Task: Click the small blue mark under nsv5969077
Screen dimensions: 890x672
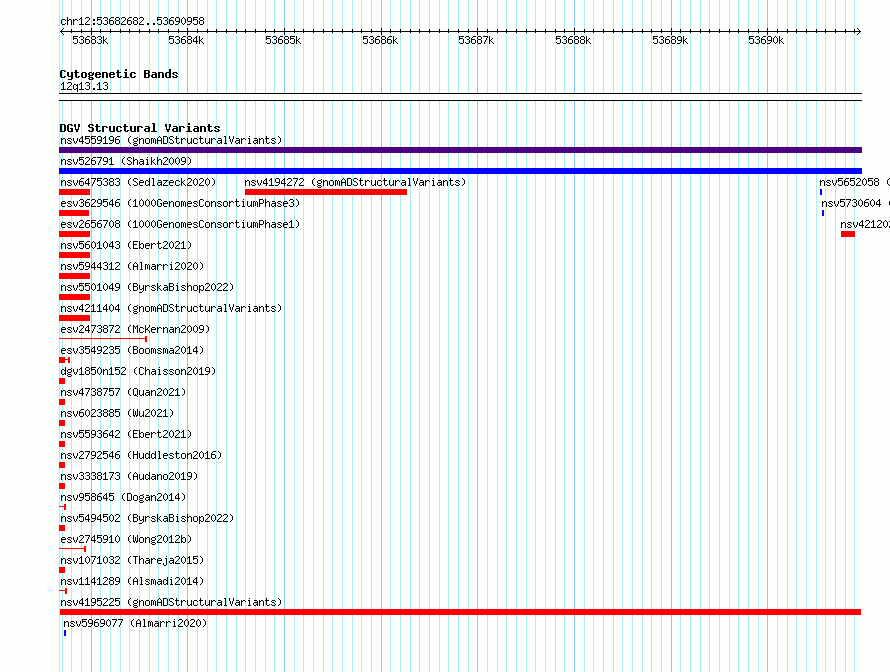Action: (x=65, y=633)
